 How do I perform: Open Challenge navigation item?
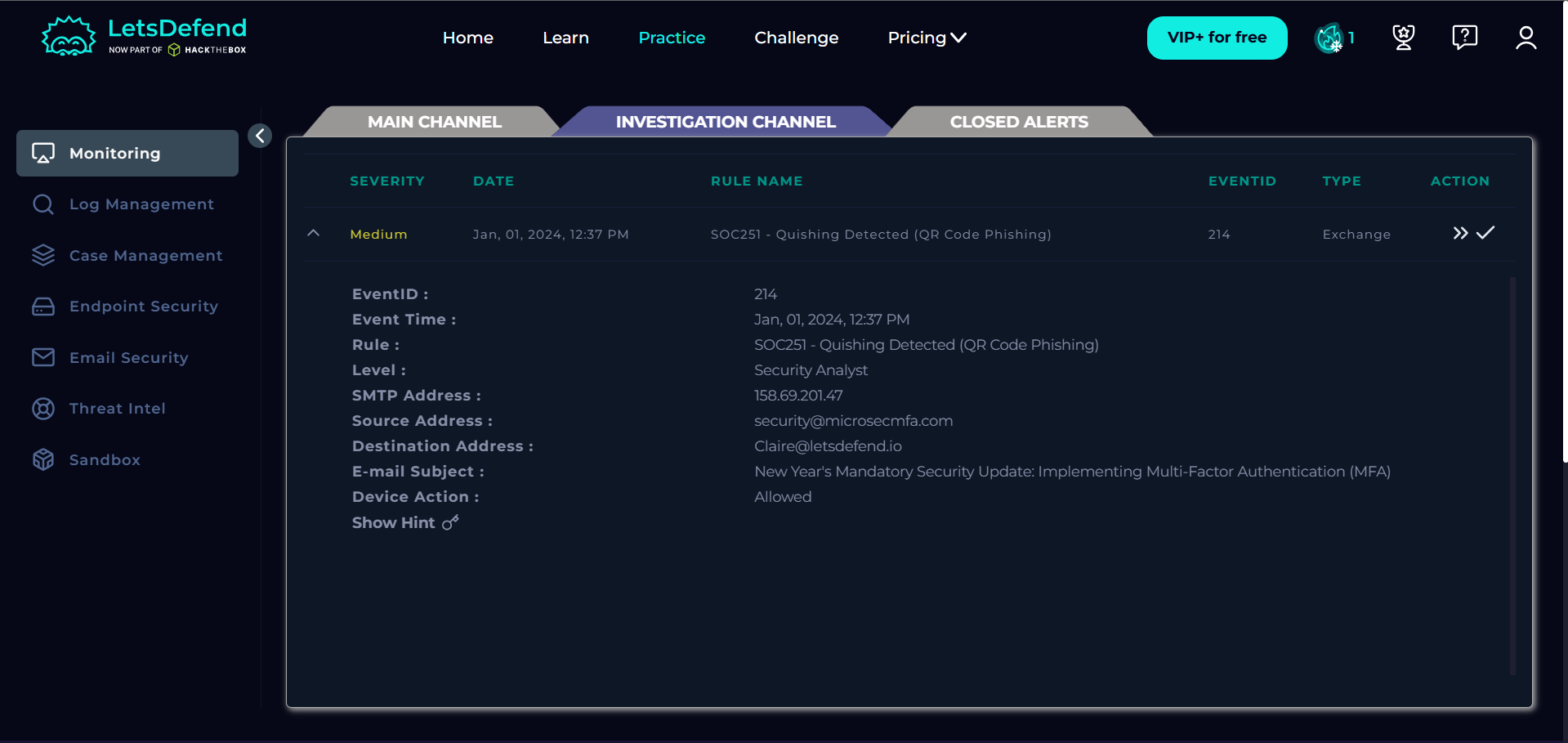click(797, 38)
